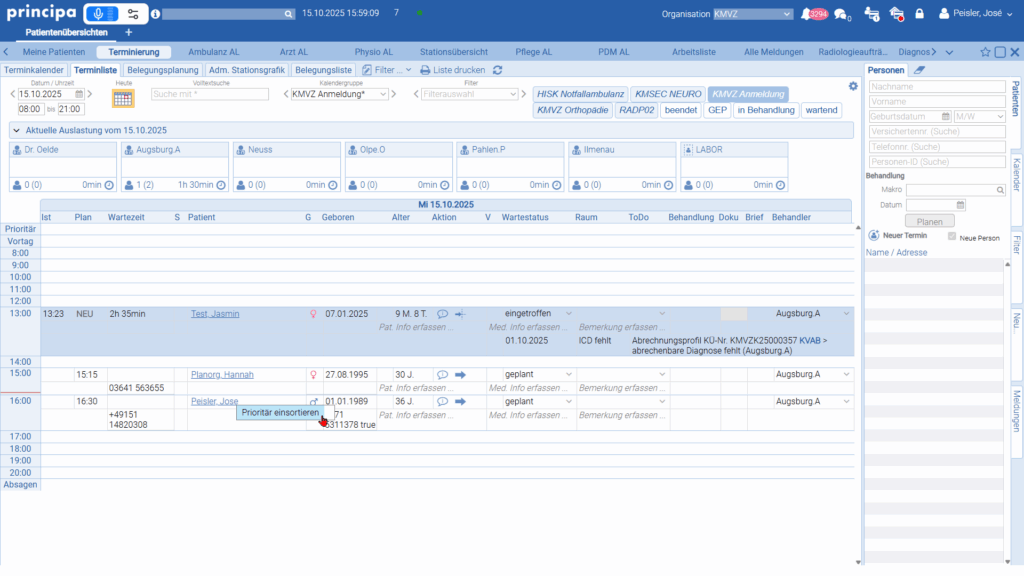Open the settings gear above the filter buttons
This screenshot has width=1024, height=576.
[x=853, y=86]
